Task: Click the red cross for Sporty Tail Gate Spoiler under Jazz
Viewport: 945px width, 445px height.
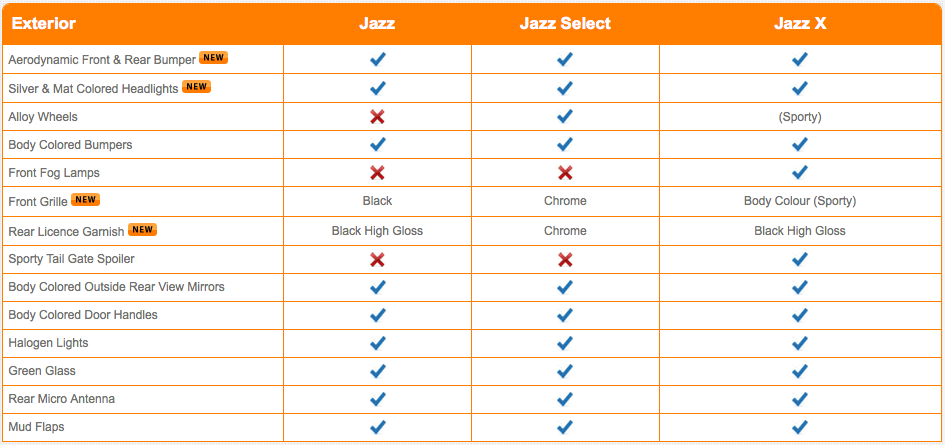Action: pos(377,259)
